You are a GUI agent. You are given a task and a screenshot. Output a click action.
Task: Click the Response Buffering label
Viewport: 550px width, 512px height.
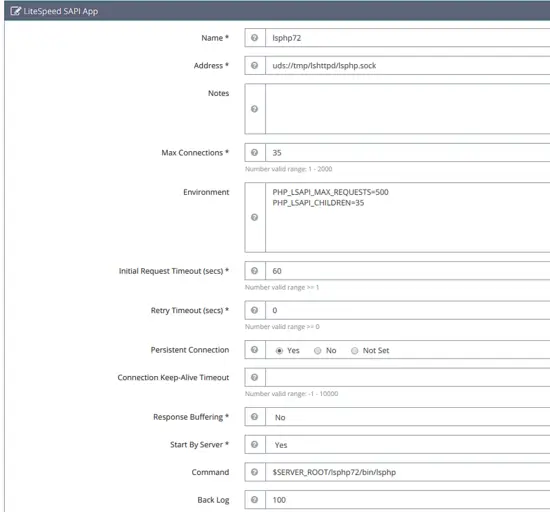191,417
